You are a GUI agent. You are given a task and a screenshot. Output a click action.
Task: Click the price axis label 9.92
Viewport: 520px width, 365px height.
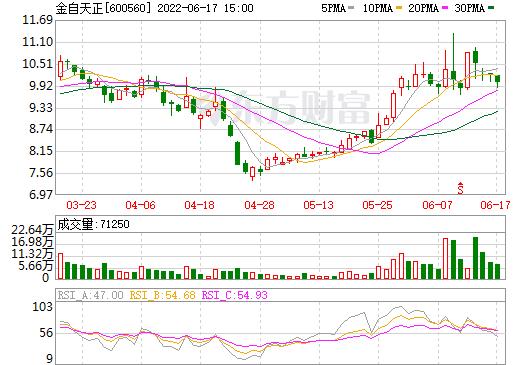pos(41,86)
